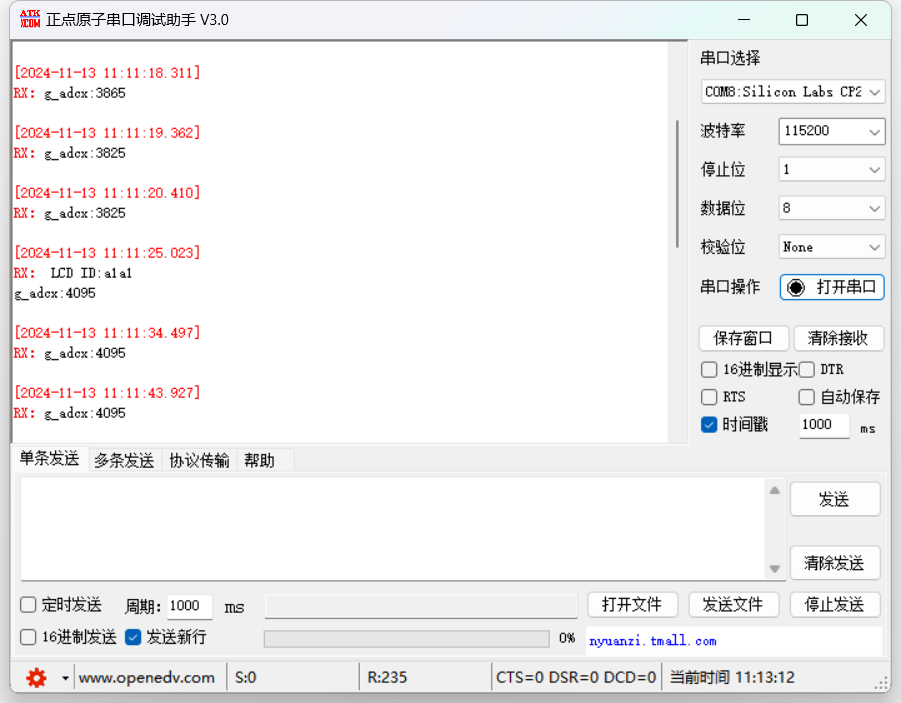Image resolution: width=901 pixels, height=703 pixels.
Task: Click the timestamp [2024-11-13 11:11:43.927]
Action: 107,393
